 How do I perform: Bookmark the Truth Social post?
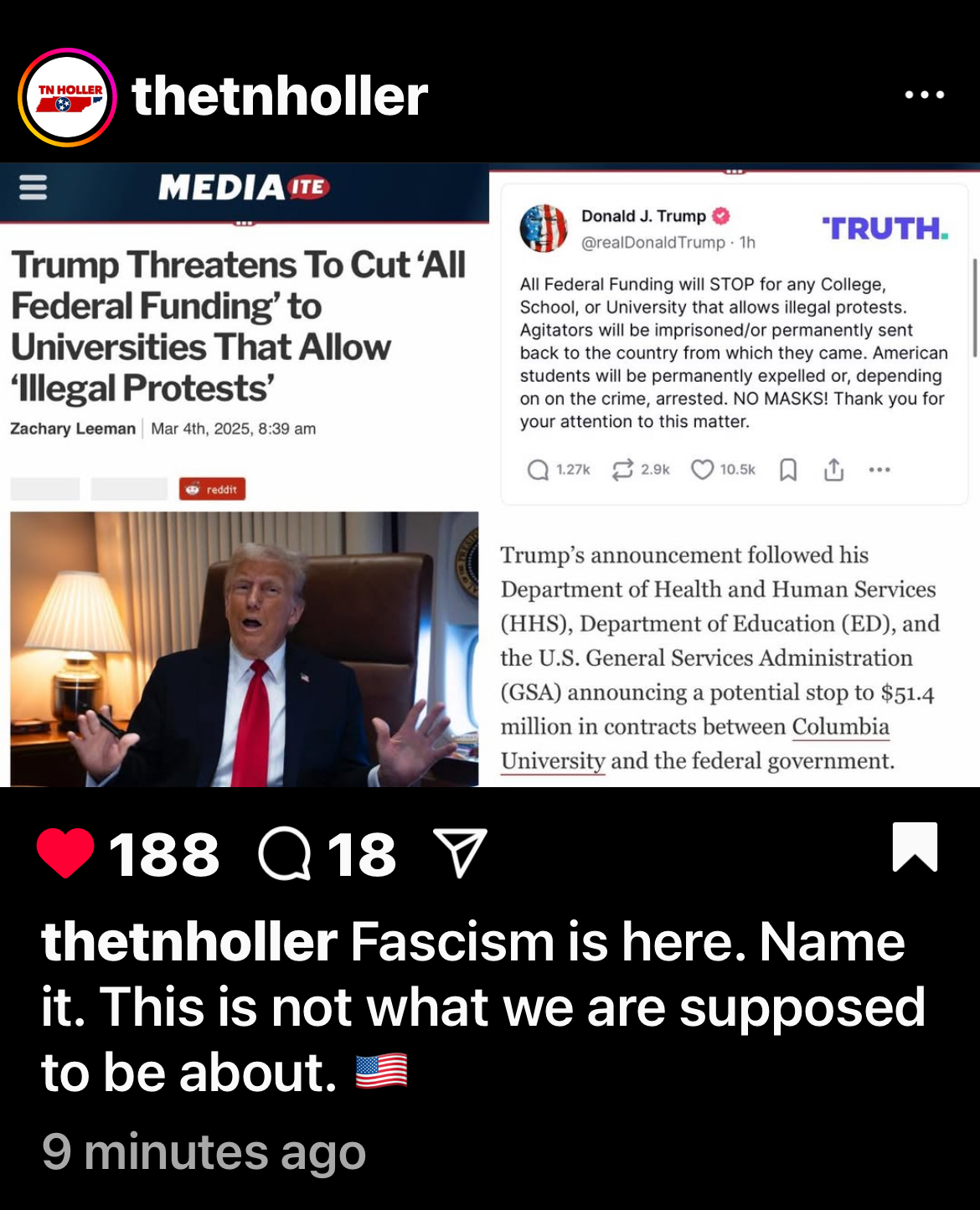[788, 470]
